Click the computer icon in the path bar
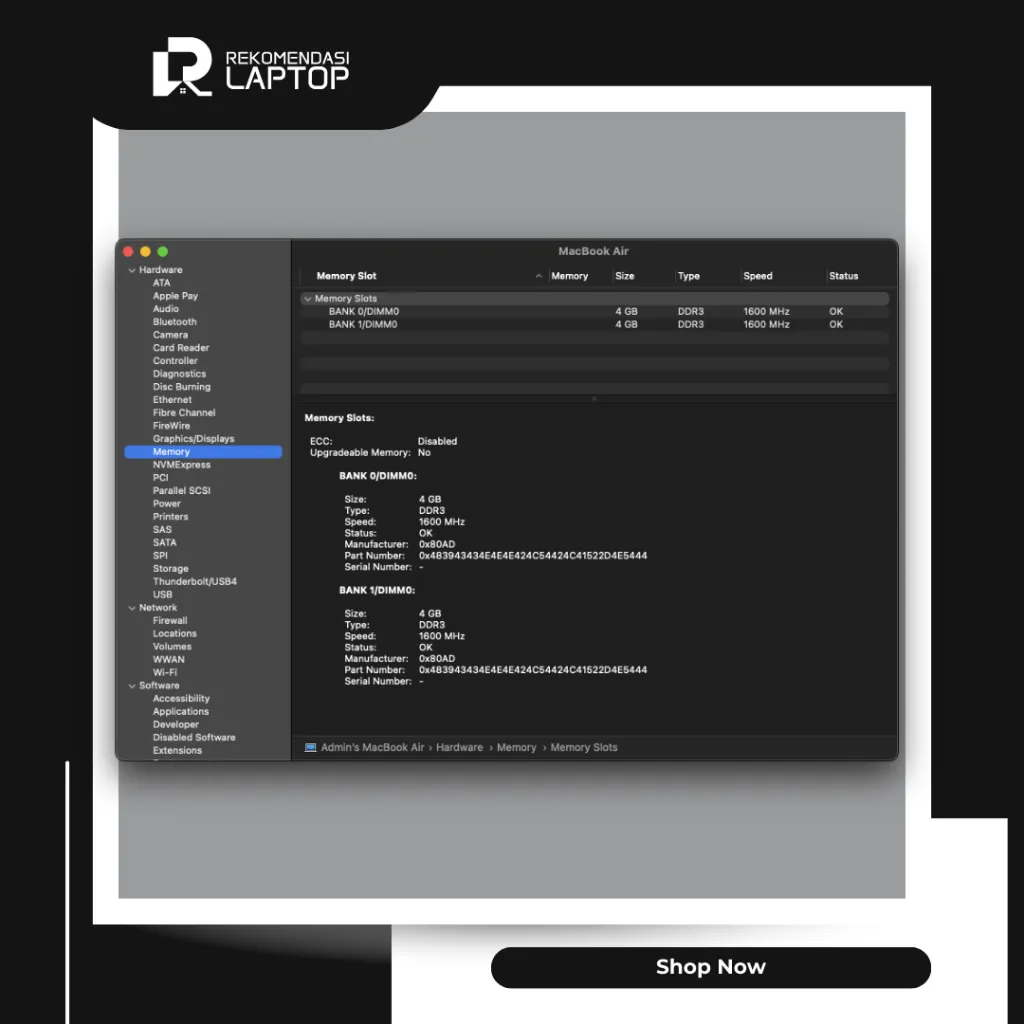The height and width of the screenshot is (1024, 1024). (310, 747)
